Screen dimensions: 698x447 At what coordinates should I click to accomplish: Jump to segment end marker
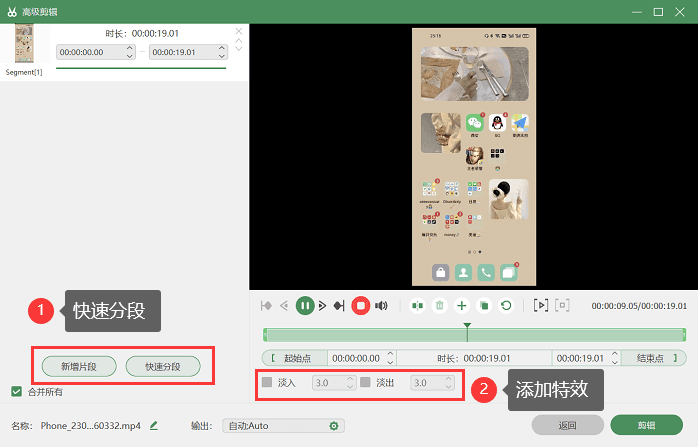tap(339, 306)
